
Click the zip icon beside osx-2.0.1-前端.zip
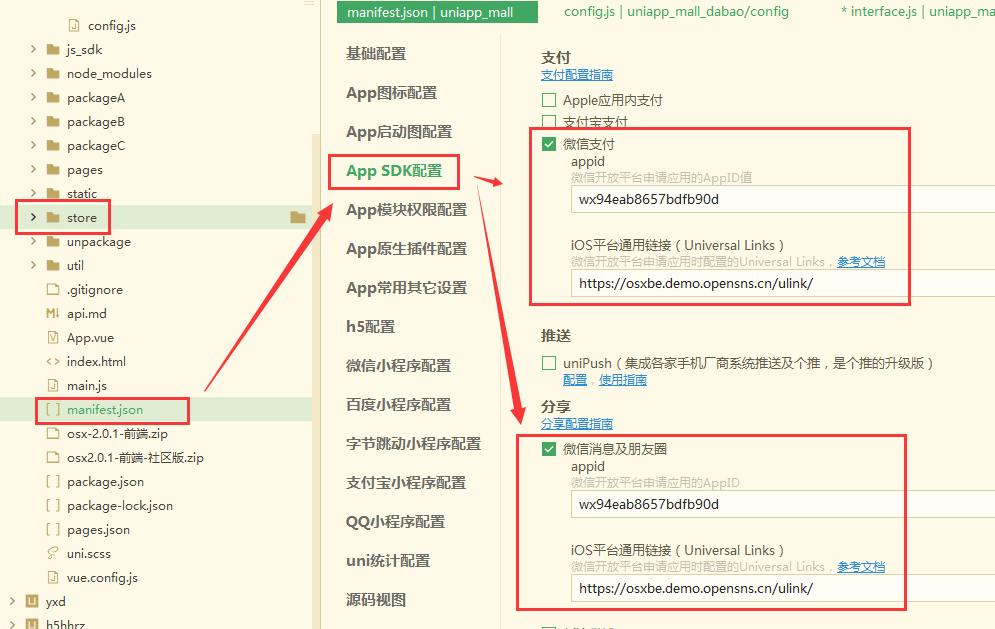[x=53, y=434]
